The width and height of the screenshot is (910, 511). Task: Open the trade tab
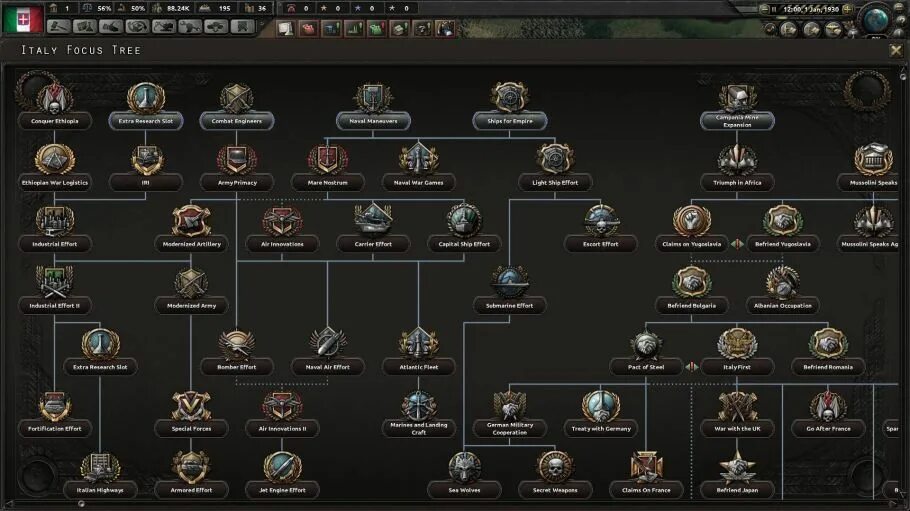pyautogui.click(x=138, y=27)
